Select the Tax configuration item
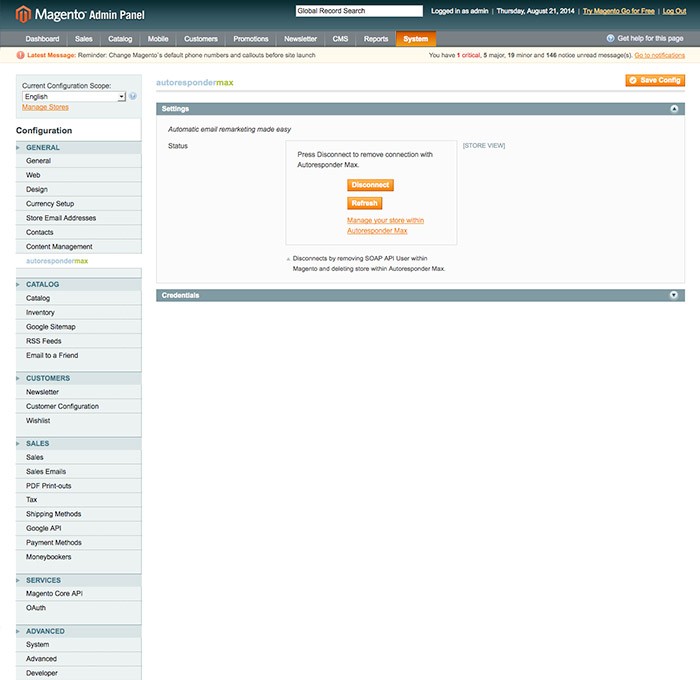700x680 pixels. point(79,500)
